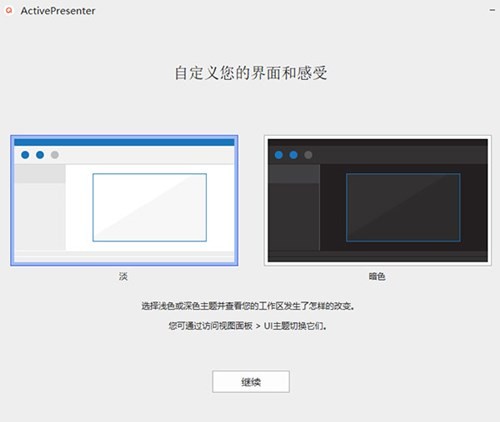Select the dark theme preview thumbnail
The image size is (500, 422).
pos(378,200)
